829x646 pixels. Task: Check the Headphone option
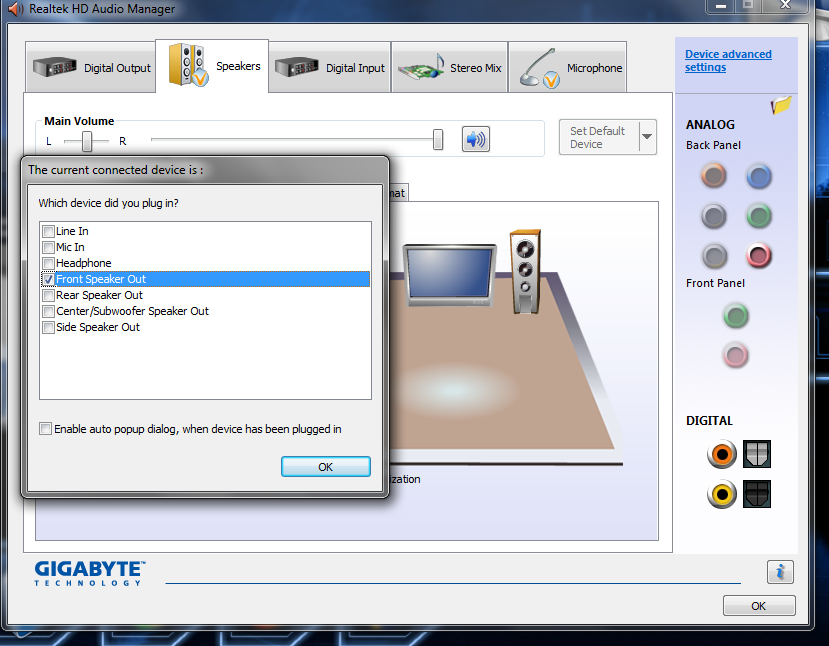point(49,263)
